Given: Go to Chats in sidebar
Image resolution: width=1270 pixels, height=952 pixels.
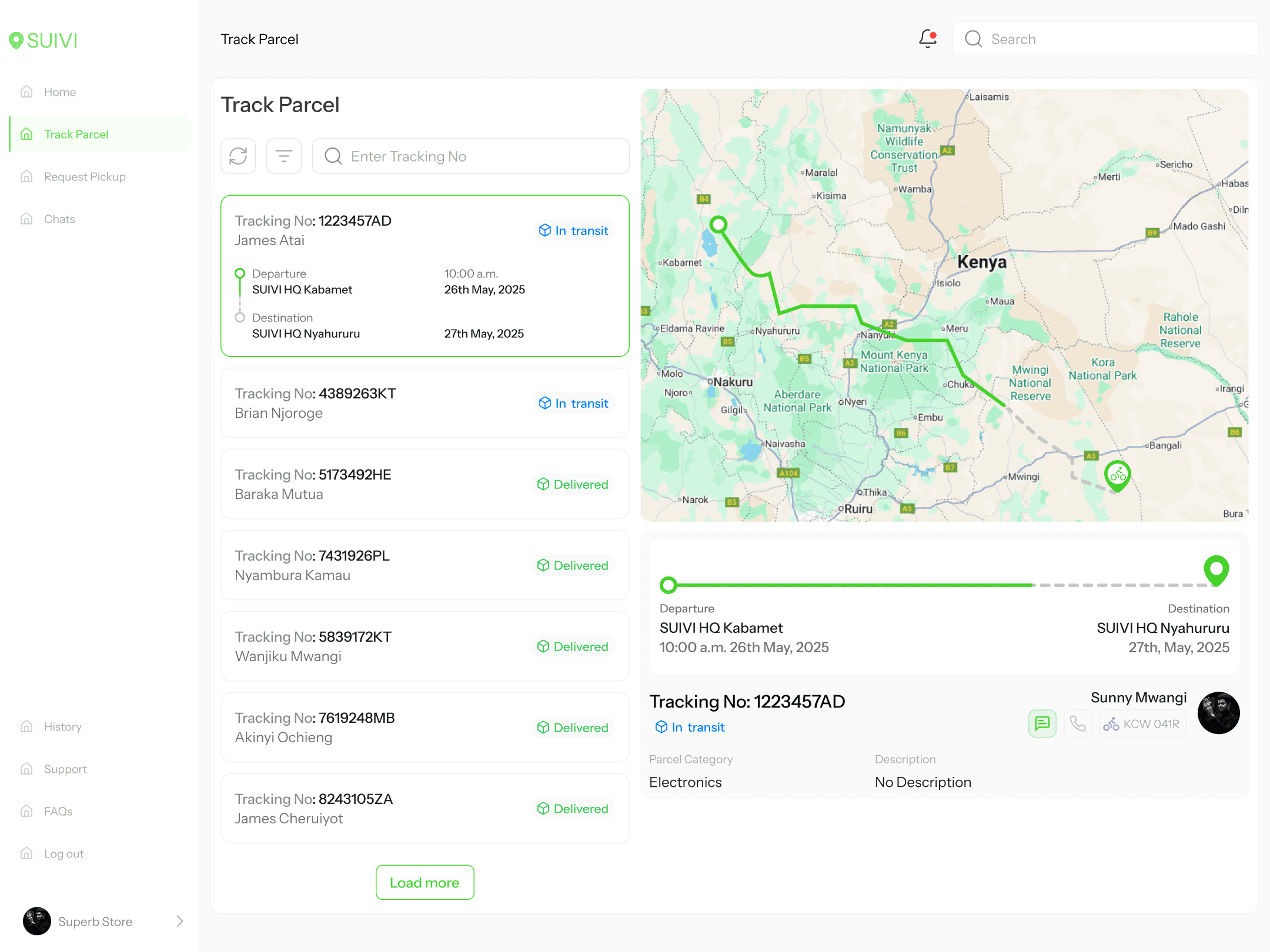Looking at the screenshot, I should (x=59, y=219).
